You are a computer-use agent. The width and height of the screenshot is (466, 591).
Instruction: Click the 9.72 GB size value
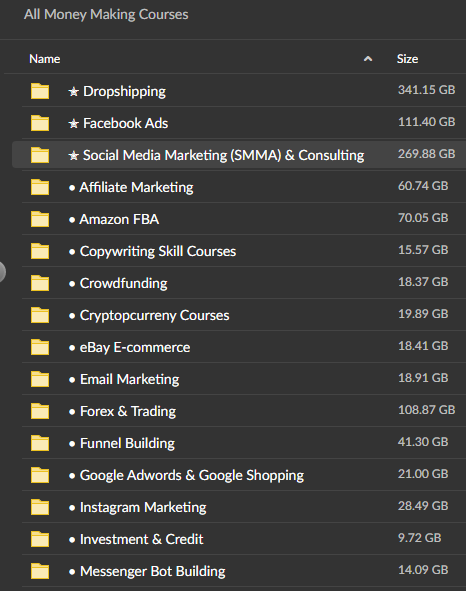pyautogui.click(x=420, y=538)
